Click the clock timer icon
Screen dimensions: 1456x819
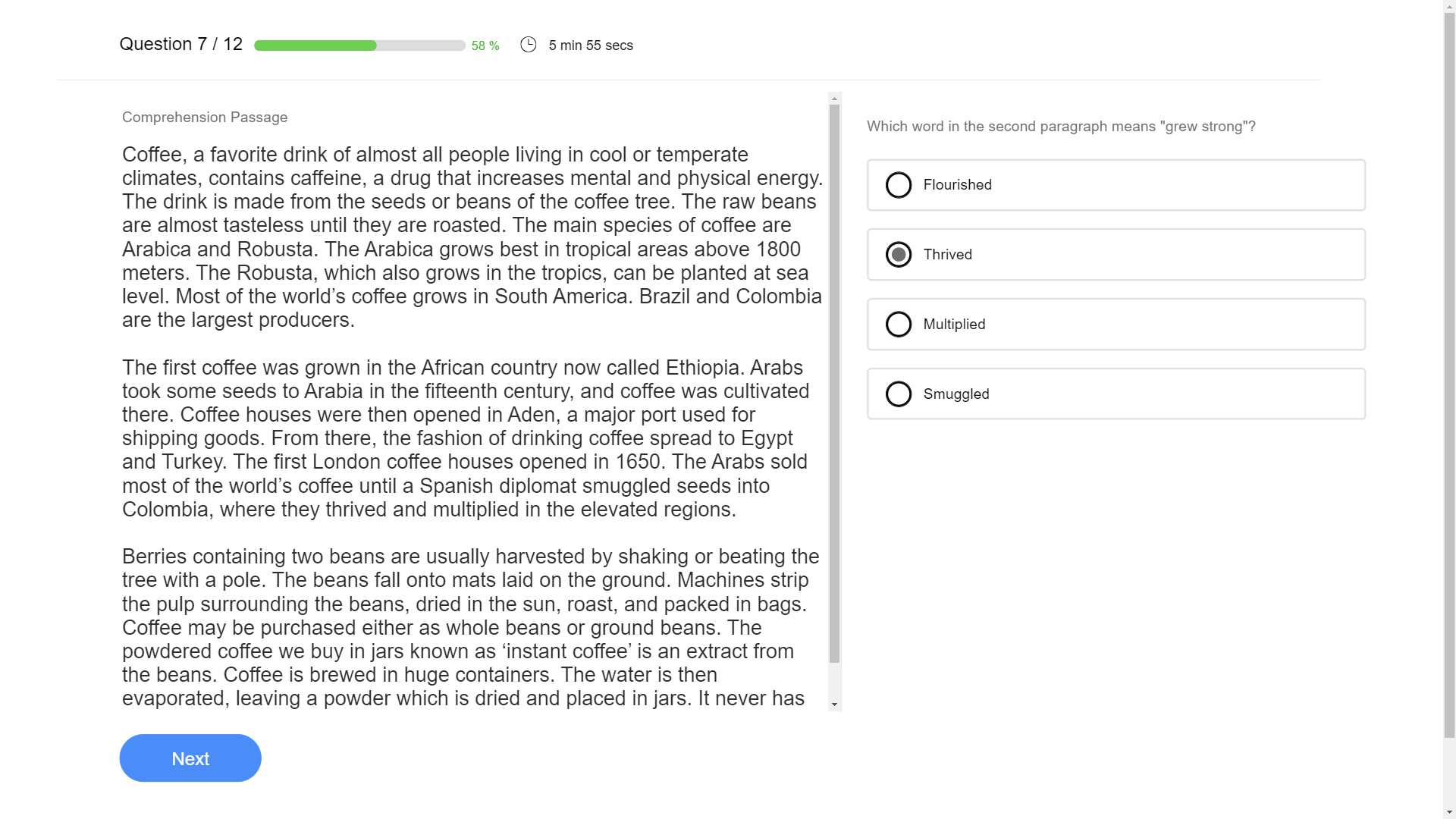(528, 45)
